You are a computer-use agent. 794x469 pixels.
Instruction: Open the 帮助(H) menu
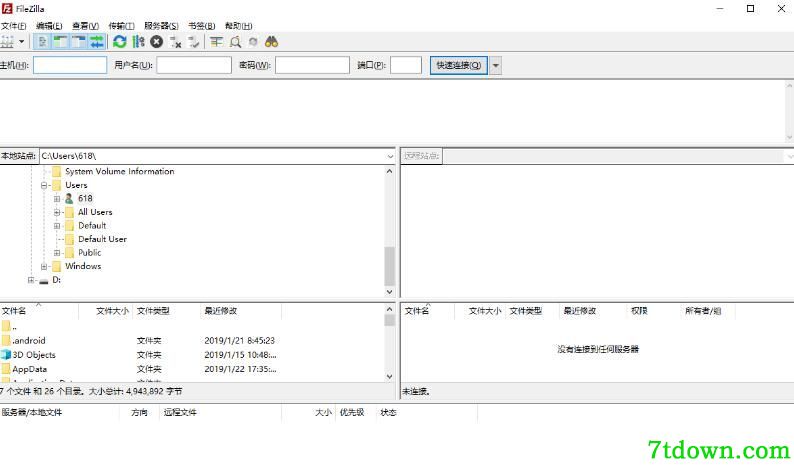coord(238,25)
